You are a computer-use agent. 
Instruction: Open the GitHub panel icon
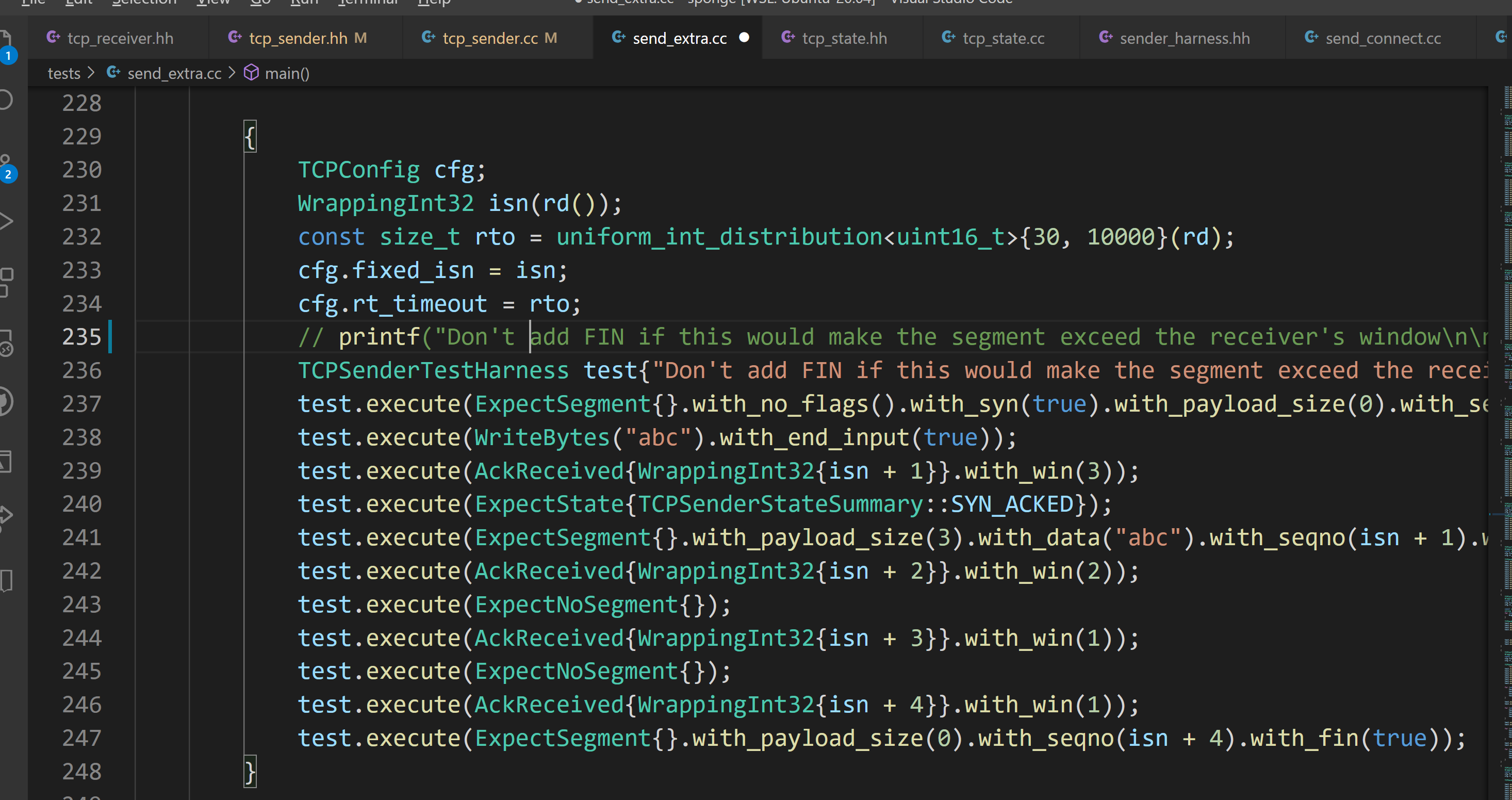(6, 402)
